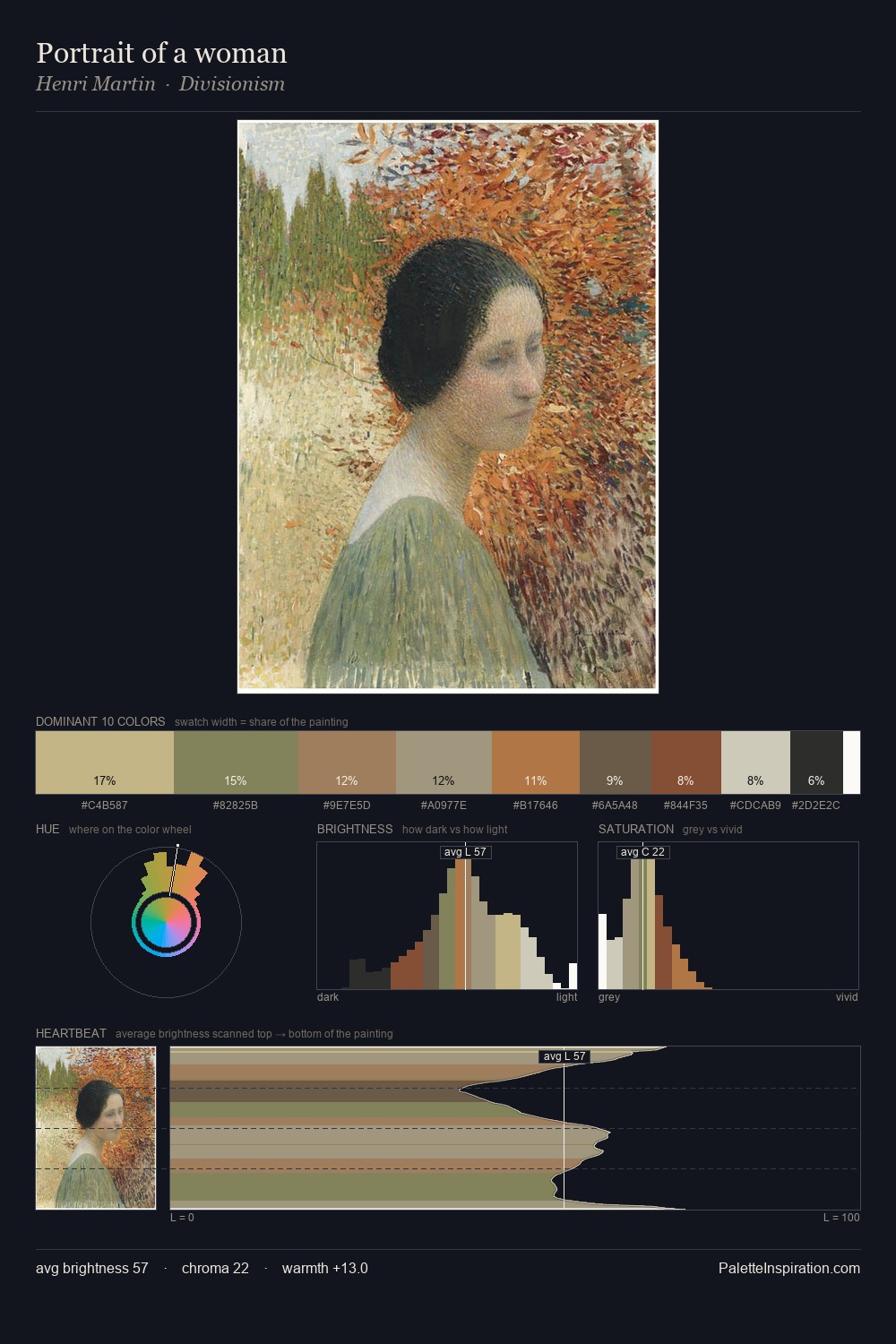Click the 'SATURATION' section heading
Viewport: 896px width, 1344px height.
[x=636, y=829]
